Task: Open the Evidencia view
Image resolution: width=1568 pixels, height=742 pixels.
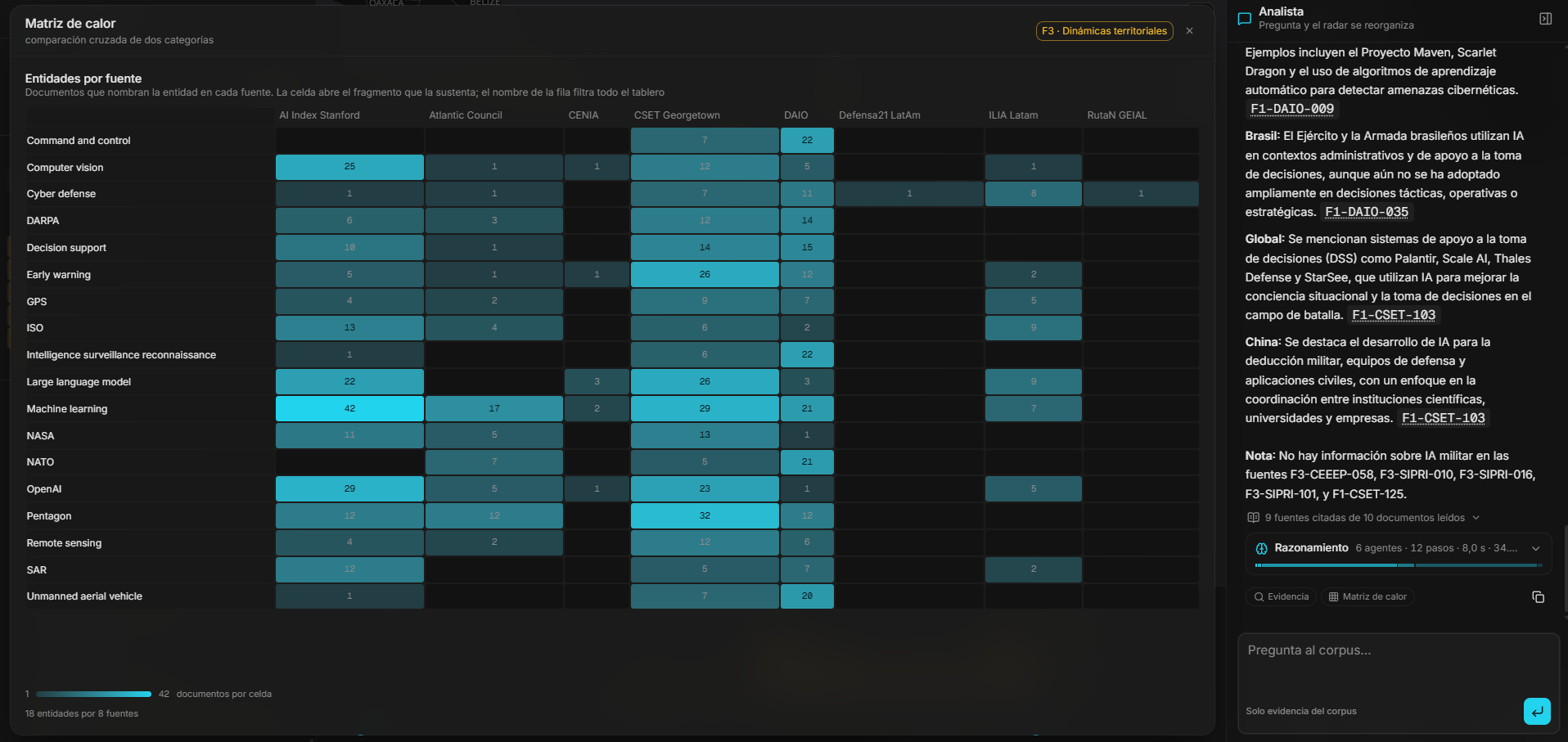Action: pos(1281,597)
